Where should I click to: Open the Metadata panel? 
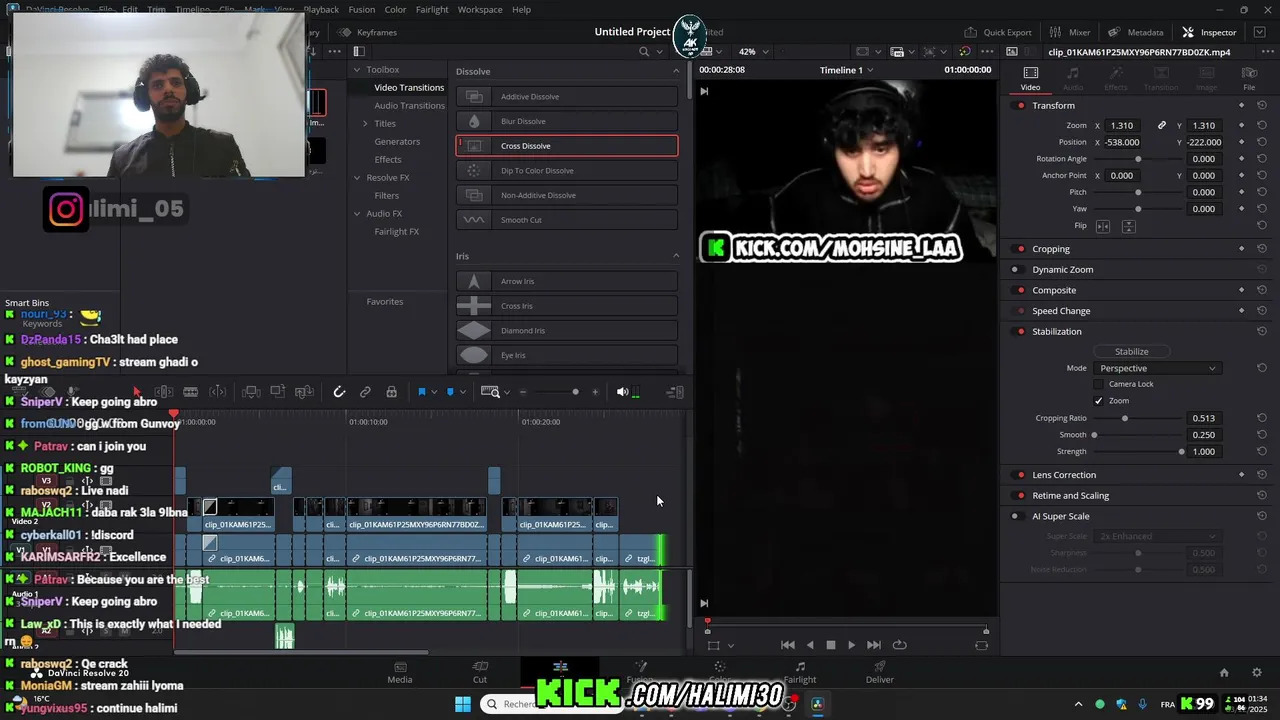tap(1135, 32)
